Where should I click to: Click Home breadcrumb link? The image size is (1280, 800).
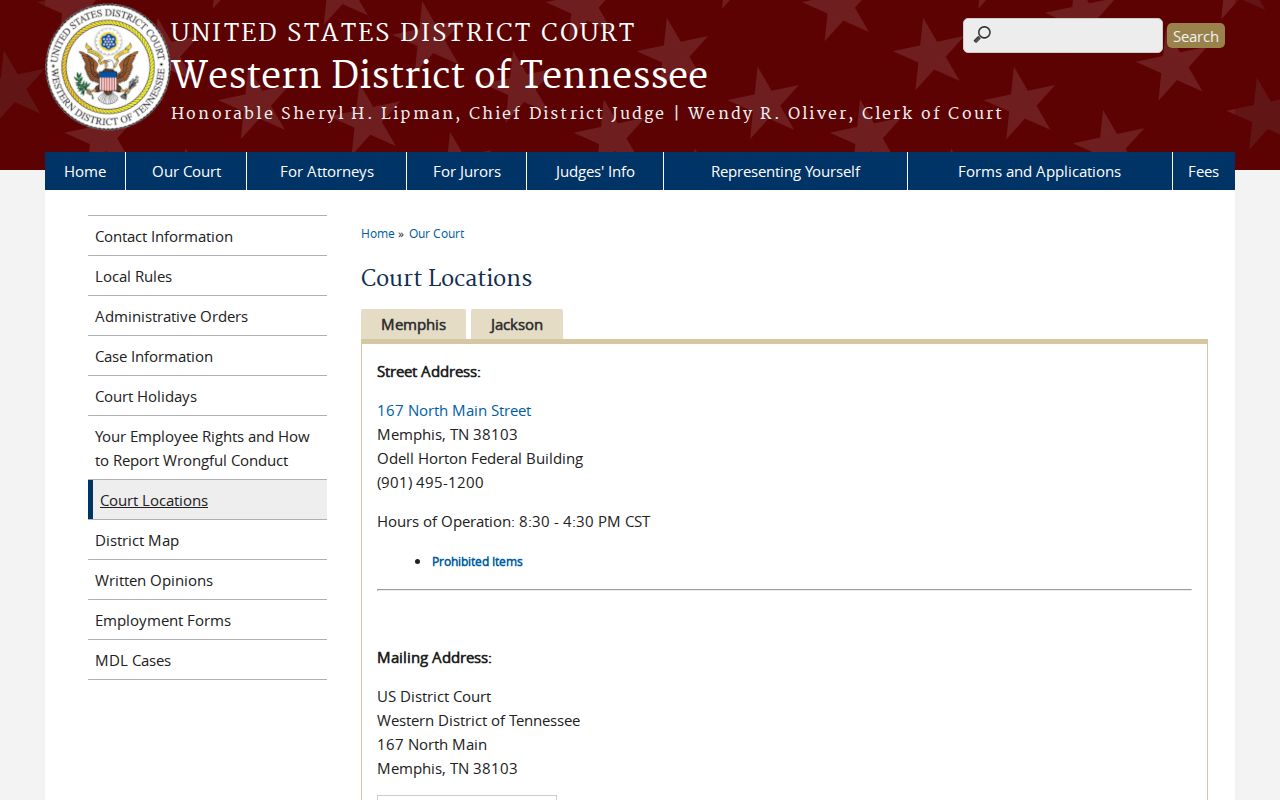[x=378, y=233]
